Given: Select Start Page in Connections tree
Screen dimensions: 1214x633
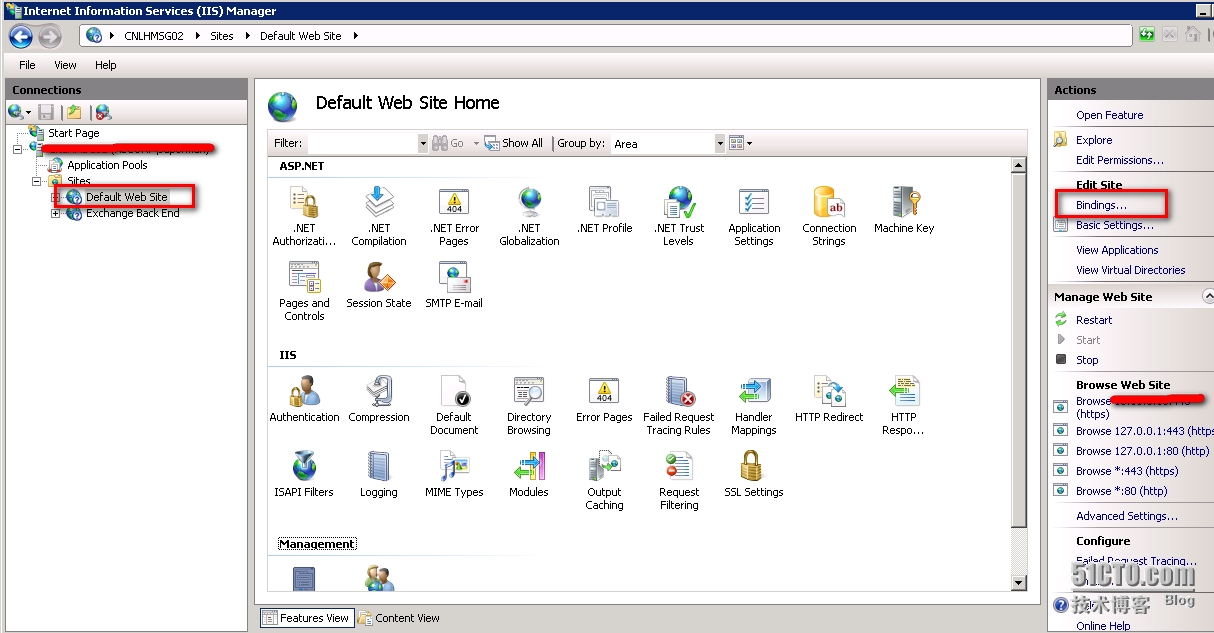Looking at the screenshot, I should (73, 133).
